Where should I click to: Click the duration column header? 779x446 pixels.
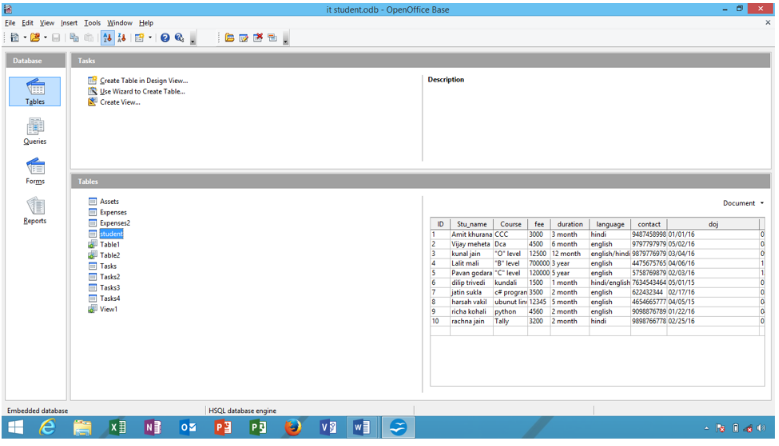point(570,224)
